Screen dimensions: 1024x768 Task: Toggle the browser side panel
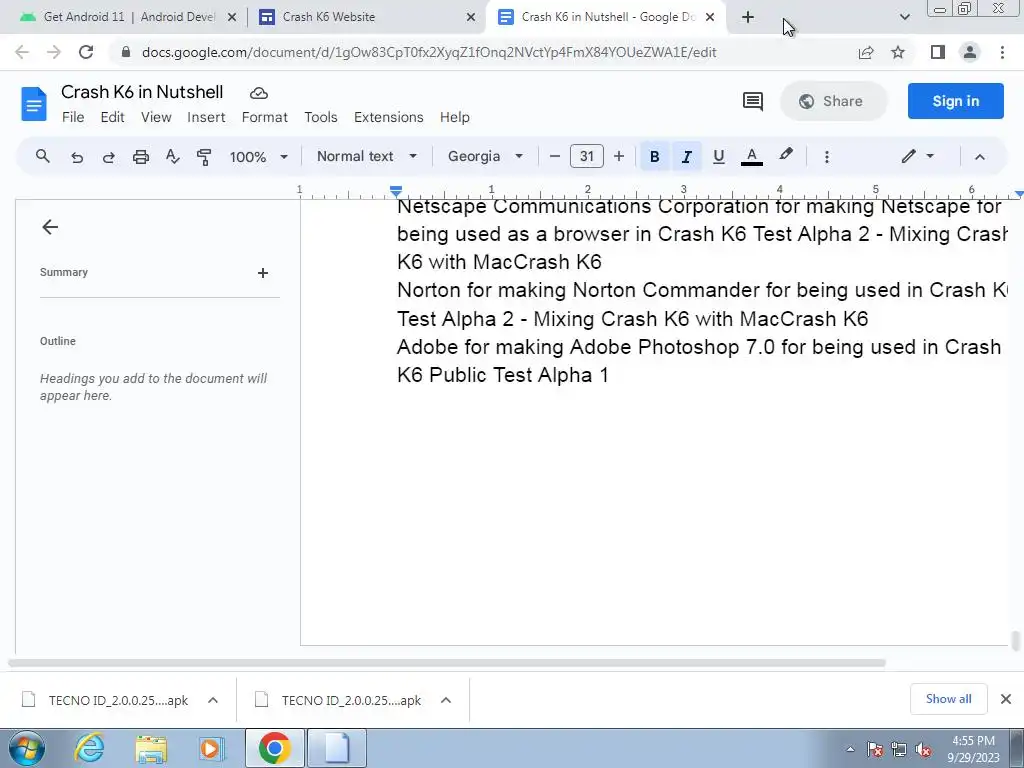[938, 52]
